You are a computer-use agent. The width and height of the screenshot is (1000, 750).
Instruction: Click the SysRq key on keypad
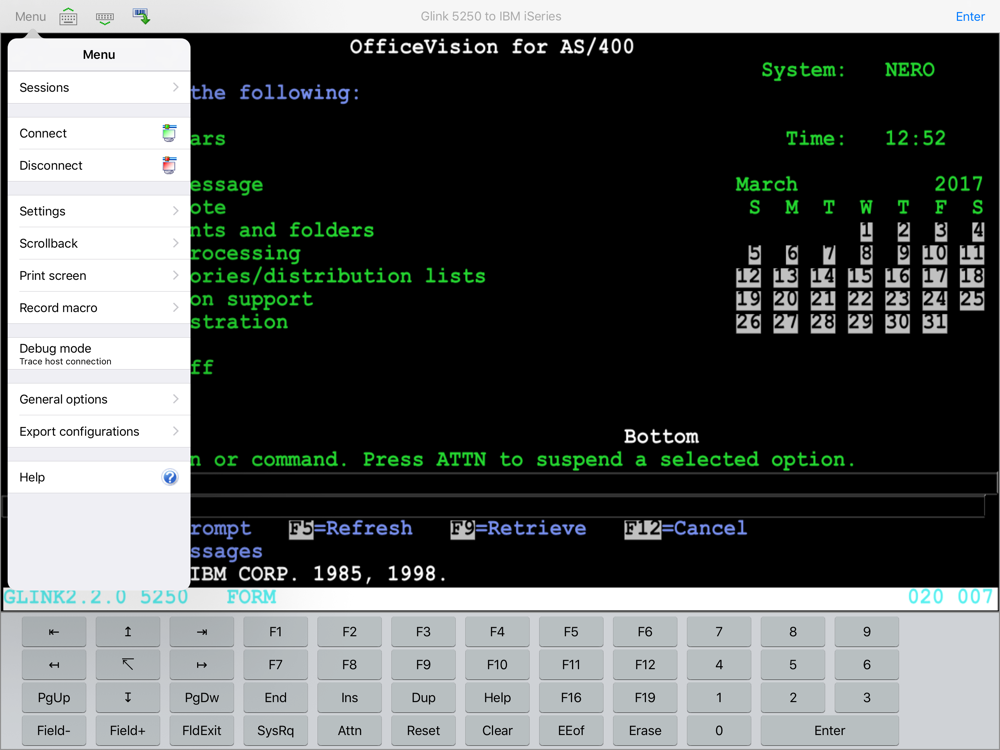[276, 730]
